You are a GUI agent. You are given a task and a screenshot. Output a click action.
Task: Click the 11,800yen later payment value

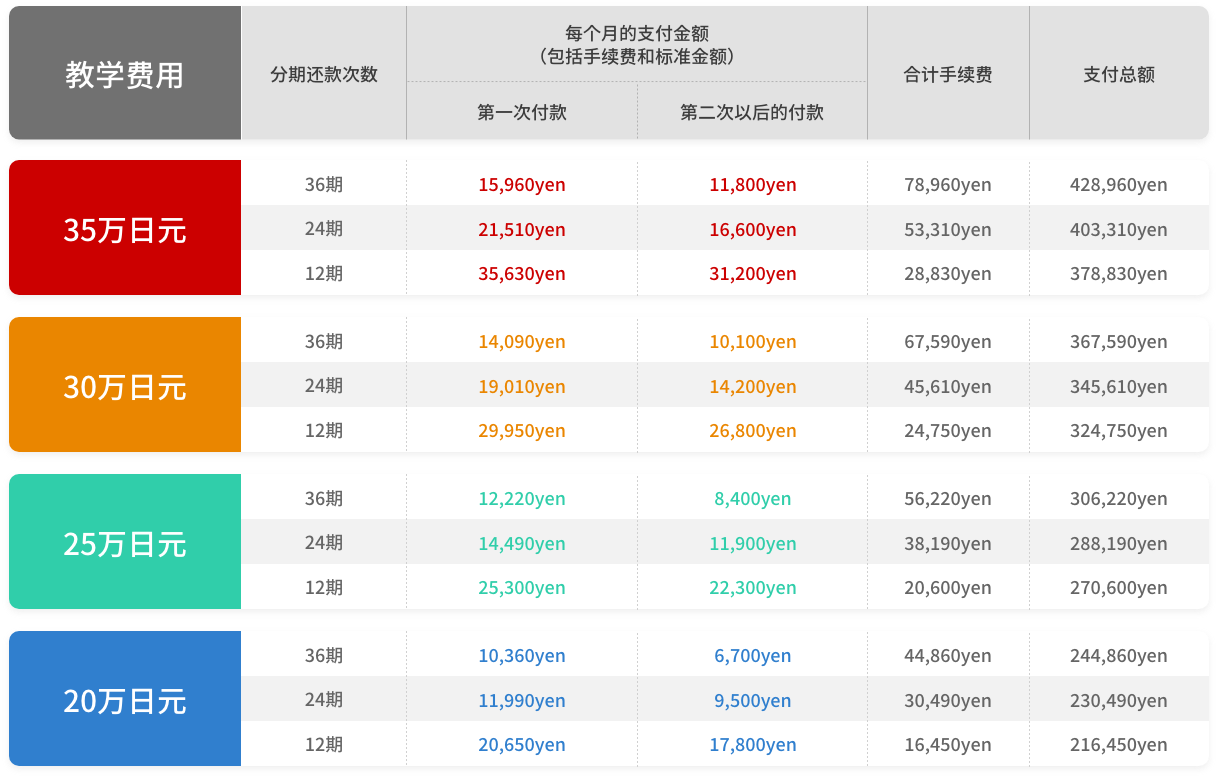[753, 185]
